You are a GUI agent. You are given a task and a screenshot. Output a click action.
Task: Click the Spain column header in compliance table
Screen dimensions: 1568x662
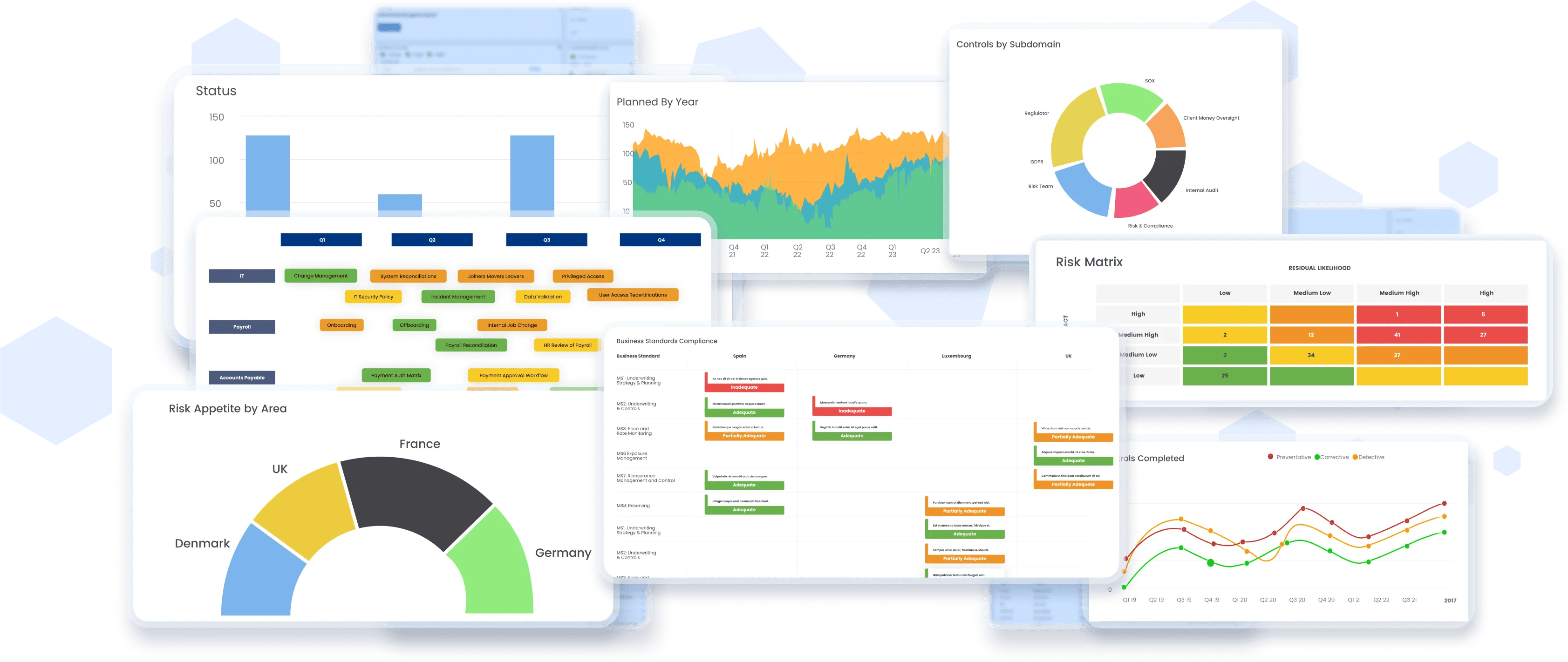739,356
